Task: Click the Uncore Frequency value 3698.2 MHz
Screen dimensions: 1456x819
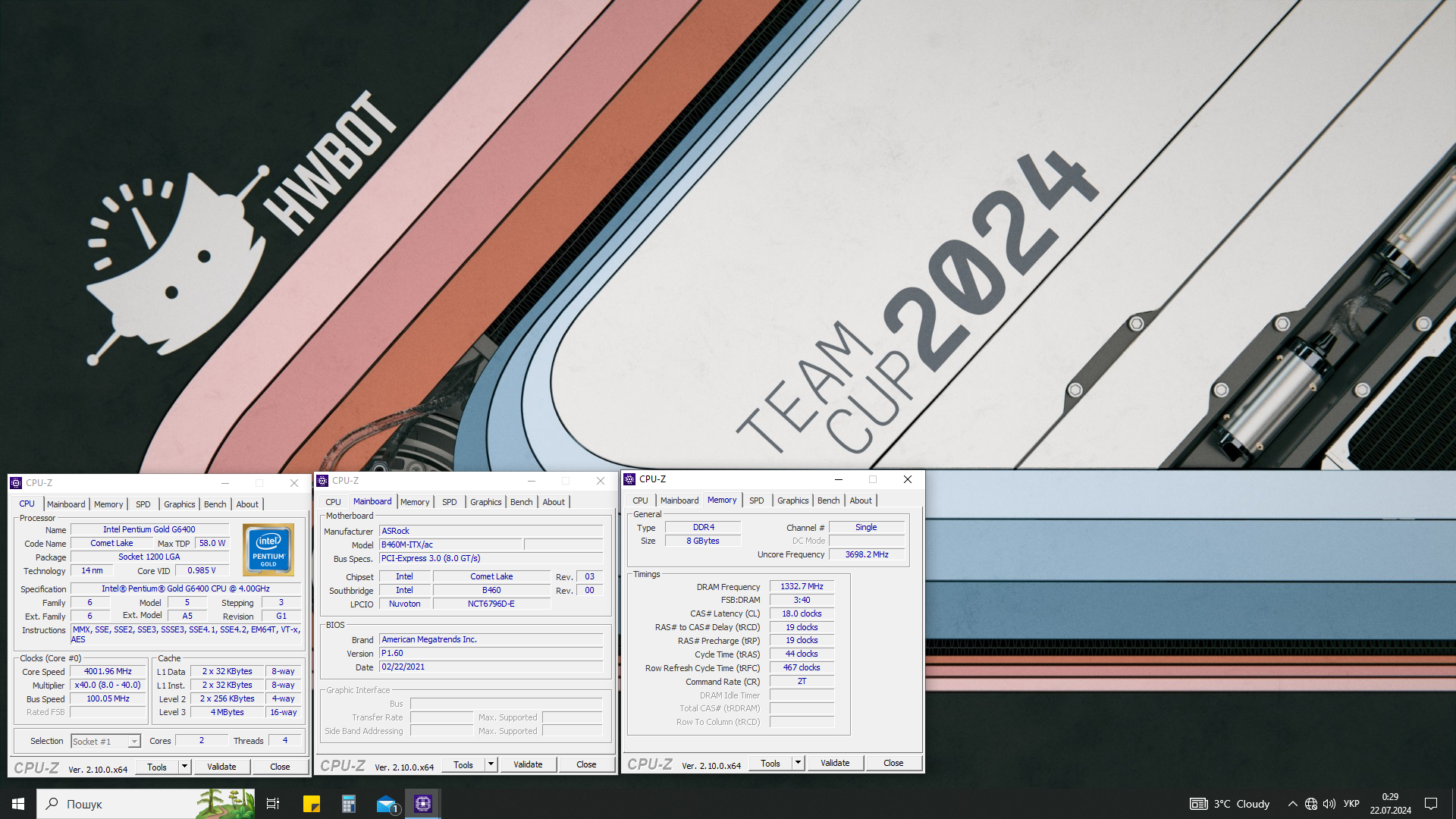Action: [867, 554]
